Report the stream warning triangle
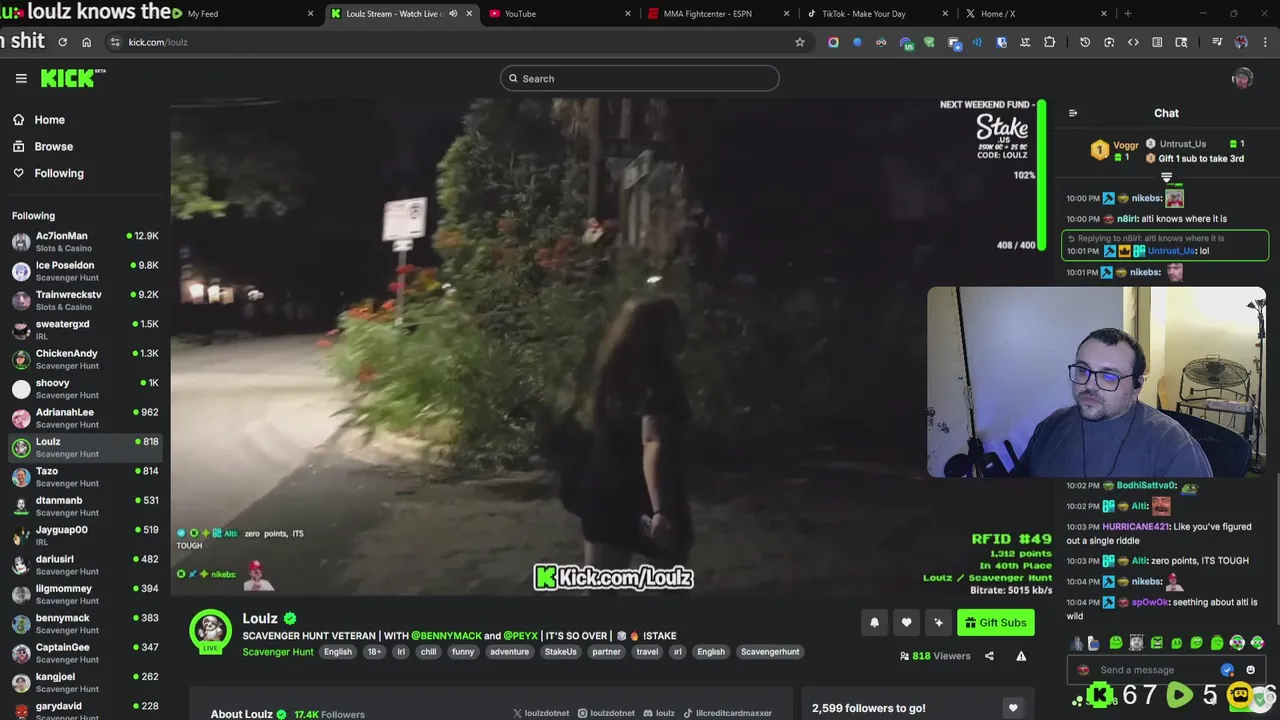Viewport: 1280px width, 720px height. [1021, 656]
